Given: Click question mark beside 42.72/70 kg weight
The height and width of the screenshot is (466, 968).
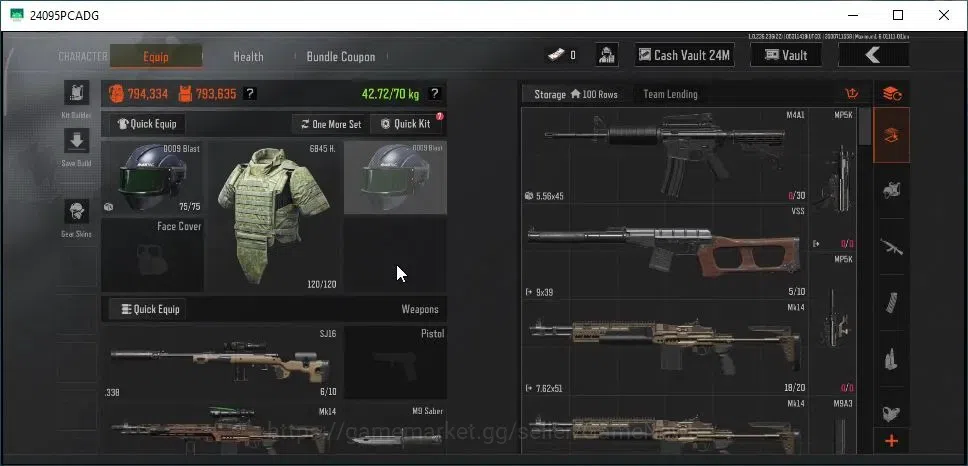Looking at the screenshot, I should pyautogui.click(x=435, y=94).
